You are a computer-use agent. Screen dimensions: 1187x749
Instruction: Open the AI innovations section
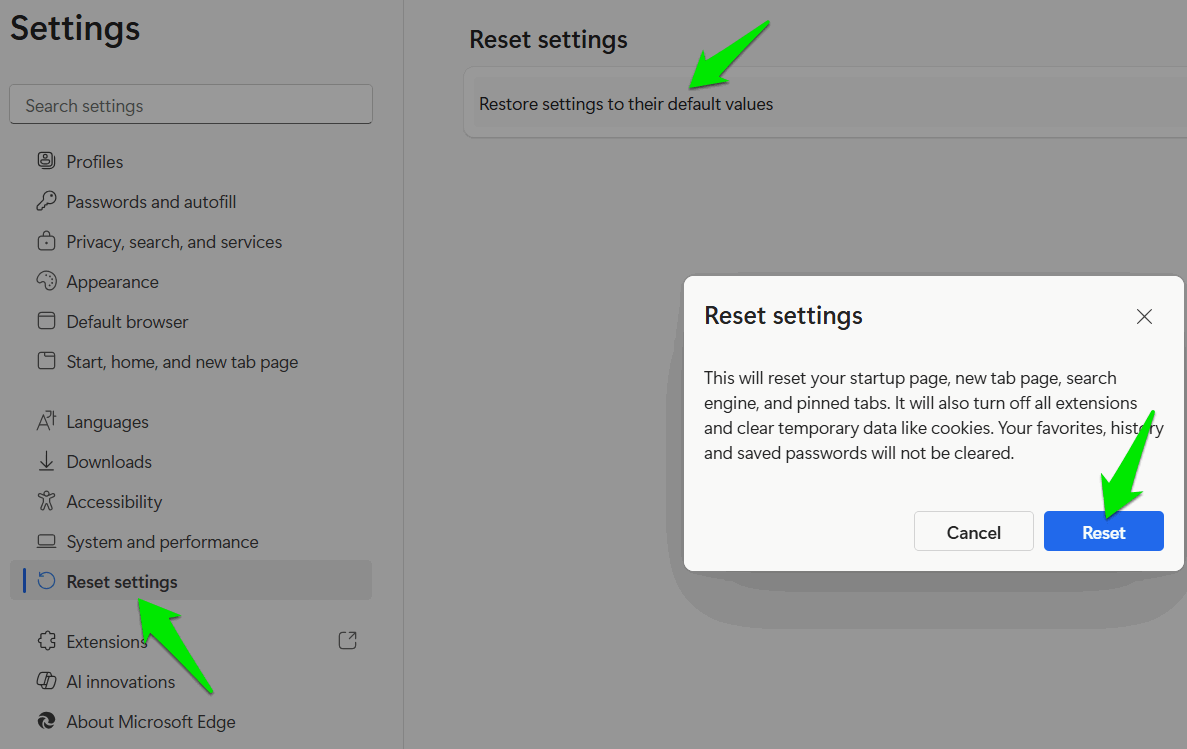tap(120, 682)
